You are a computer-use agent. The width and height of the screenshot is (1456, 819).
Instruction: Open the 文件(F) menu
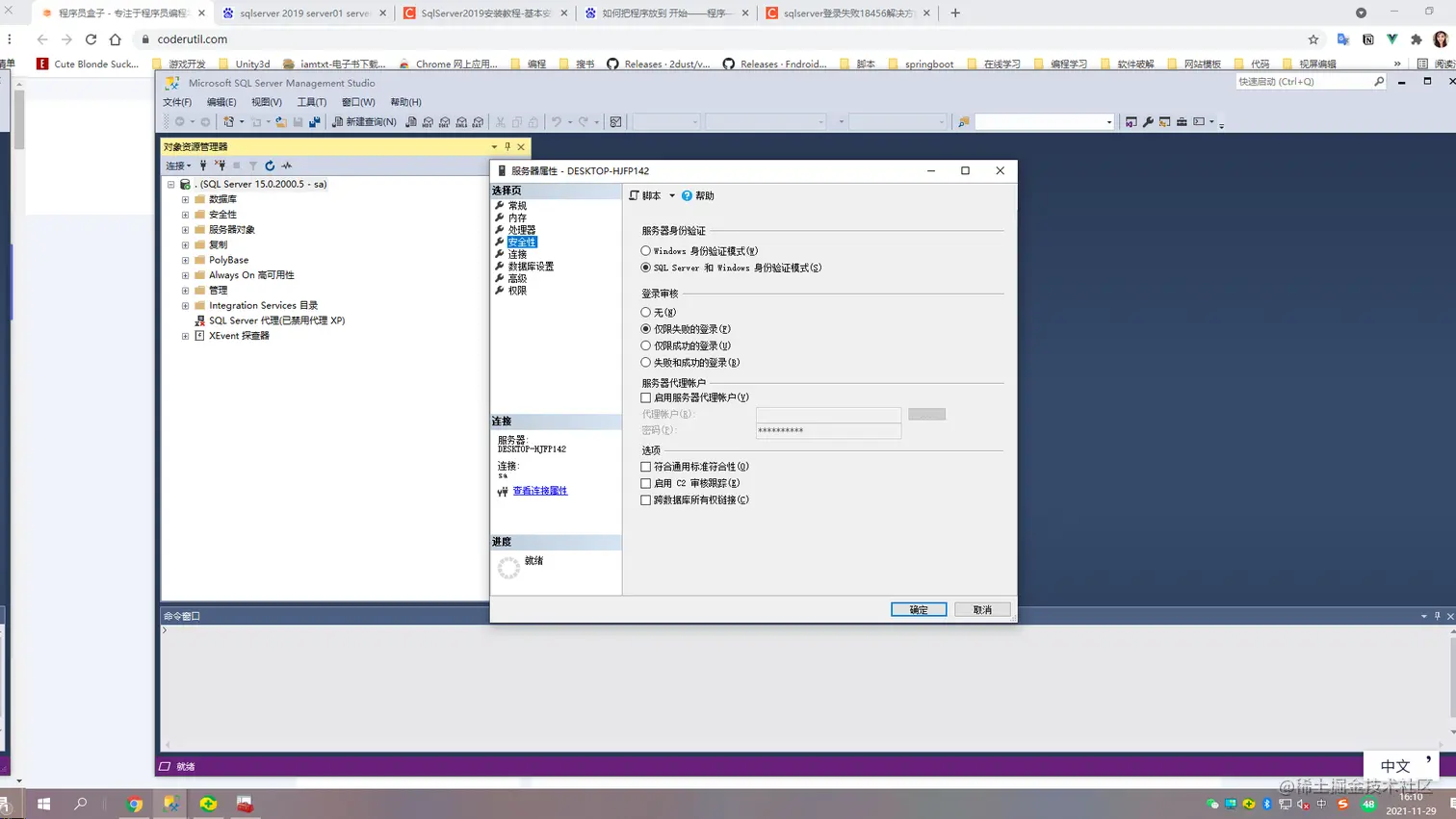[177, 102]
